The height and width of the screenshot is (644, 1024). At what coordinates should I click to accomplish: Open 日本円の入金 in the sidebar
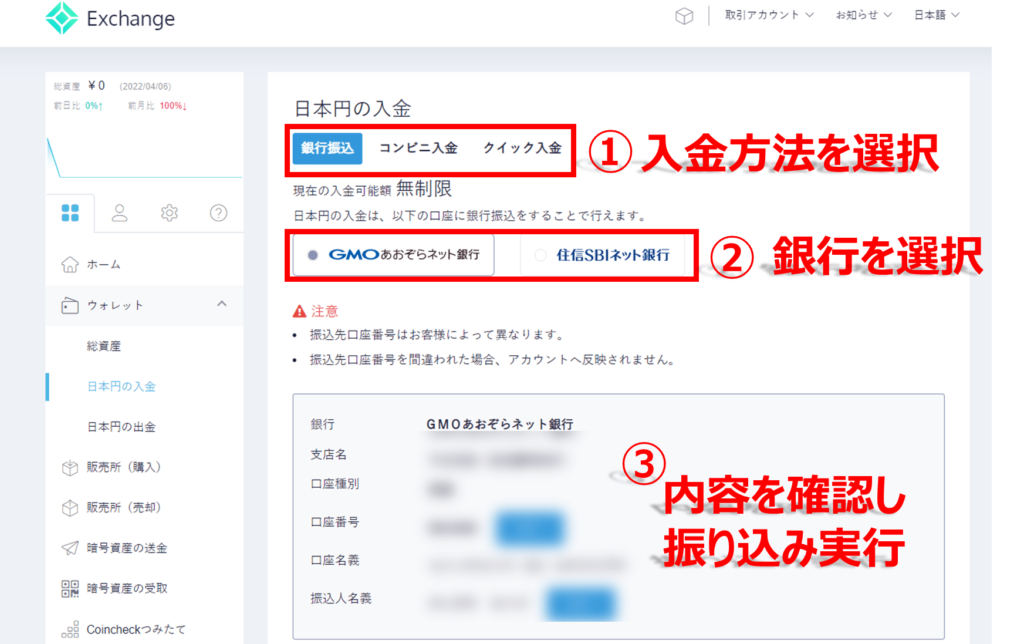(x=121, y=387)
